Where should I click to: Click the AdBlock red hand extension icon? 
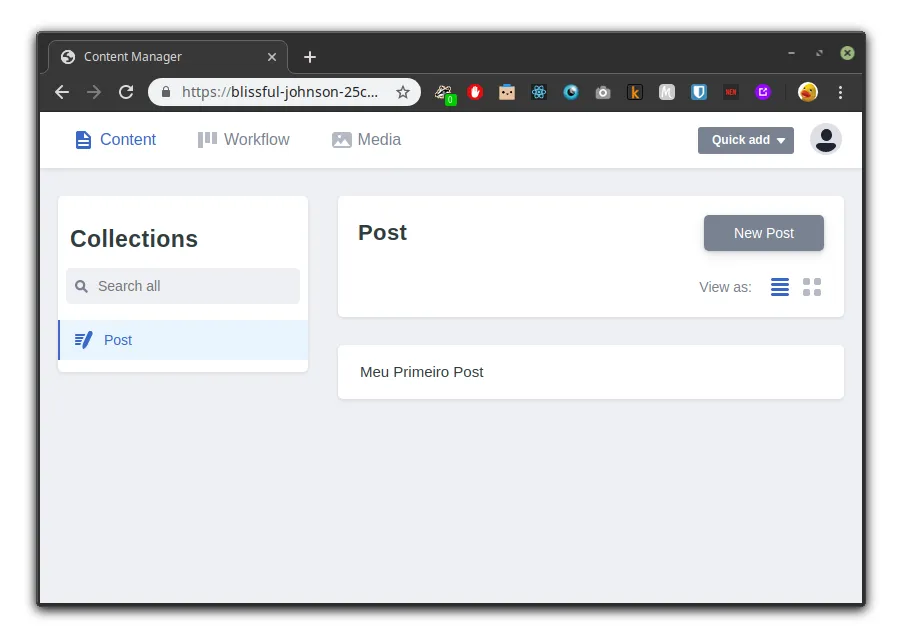click(x=475, y=92)
